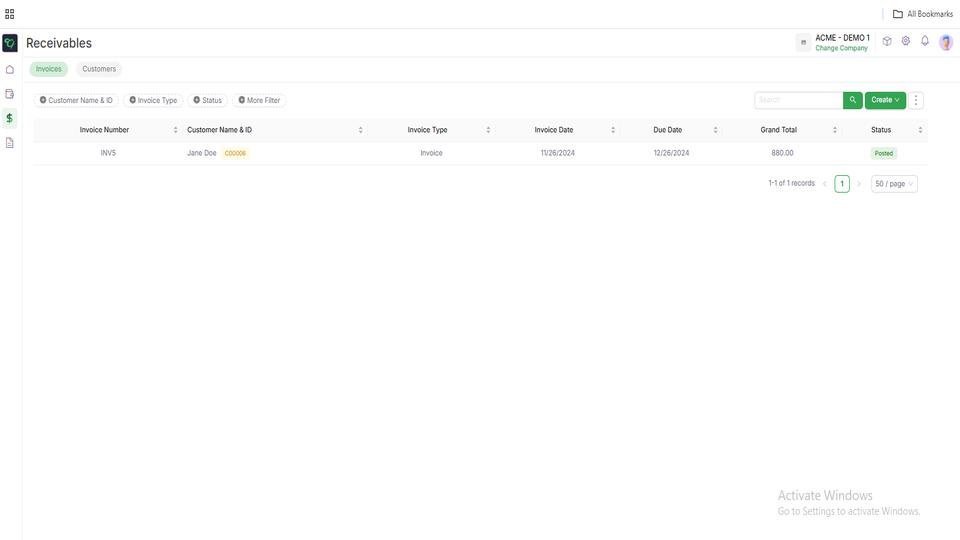Open More Filter options
The height and width of the screenshot is (540, 960).
point(259,100)
